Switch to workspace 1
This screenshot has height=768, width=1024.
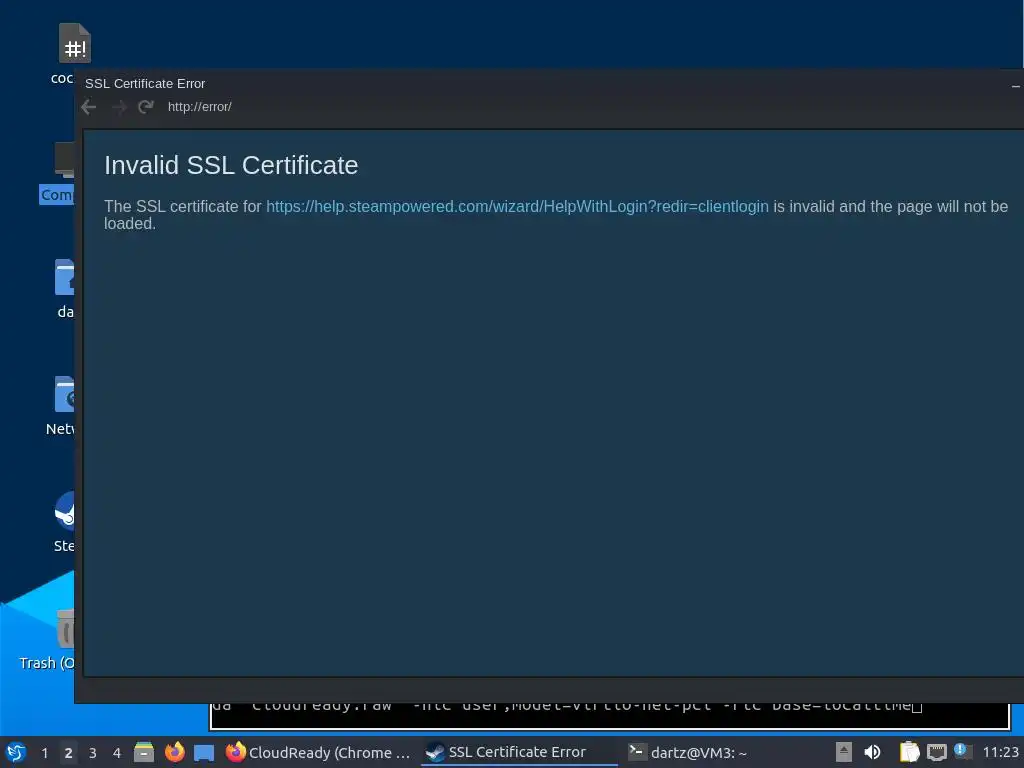[x=45, y=753]
